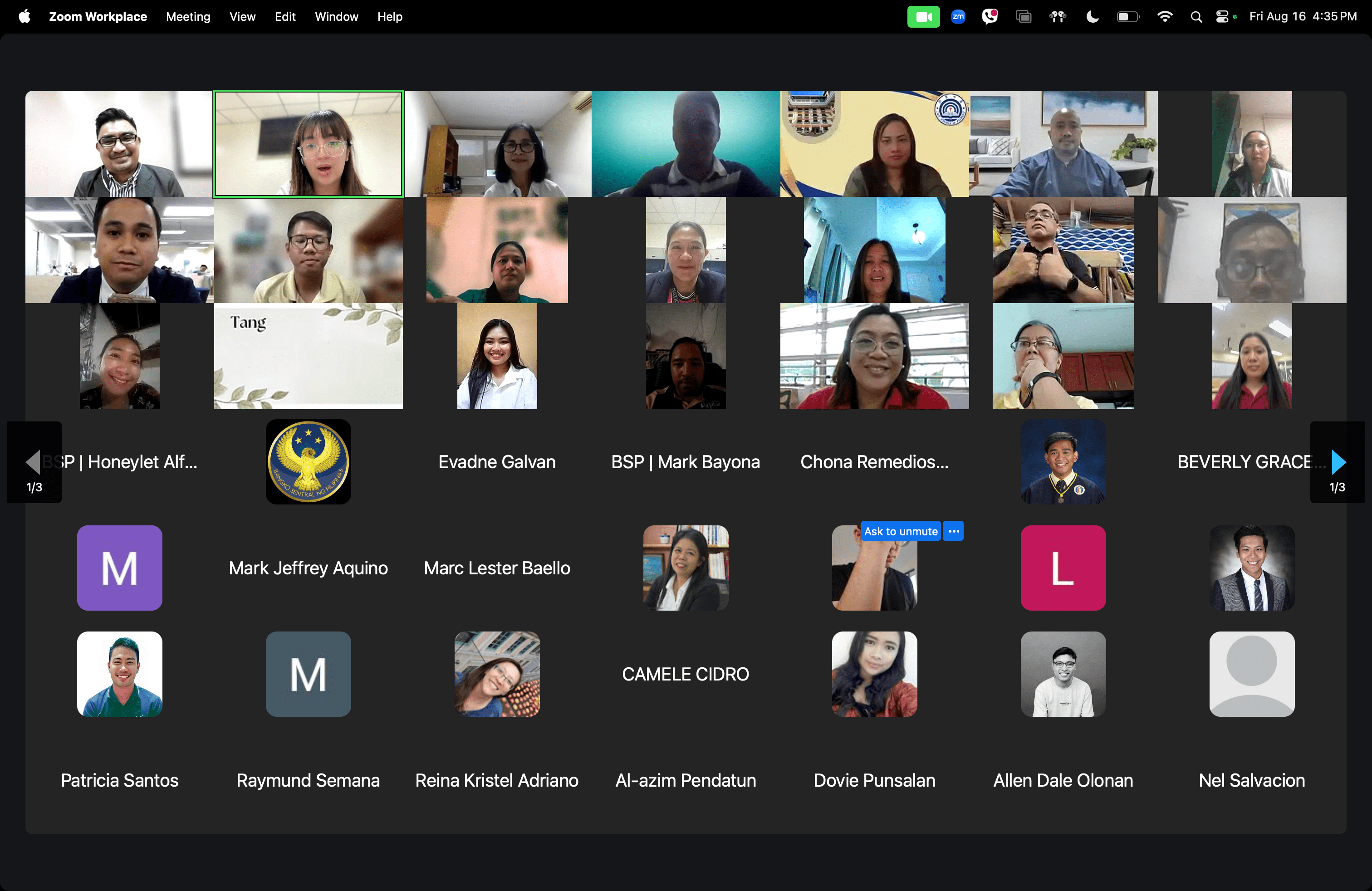Open the blue Zoom menu bar icon
1372x891 pixels.
click(x=957, y=17)
